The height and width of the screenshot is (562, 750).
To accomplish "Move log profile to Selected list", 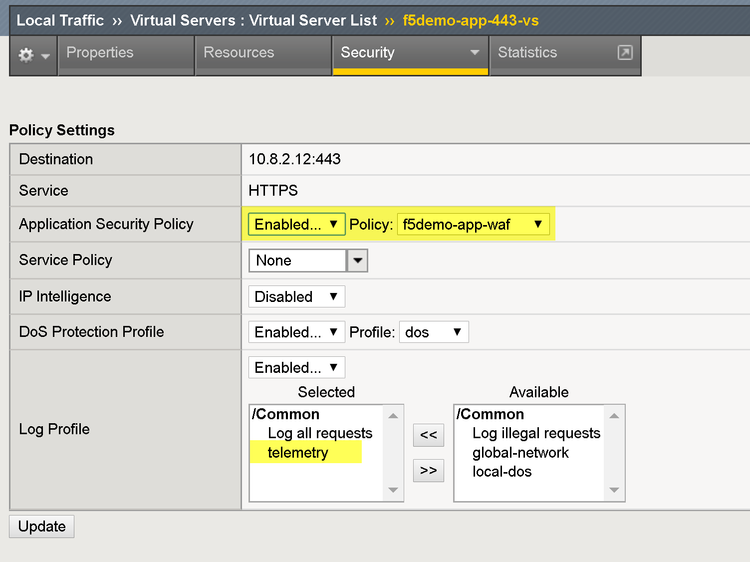I will (428, 434).
